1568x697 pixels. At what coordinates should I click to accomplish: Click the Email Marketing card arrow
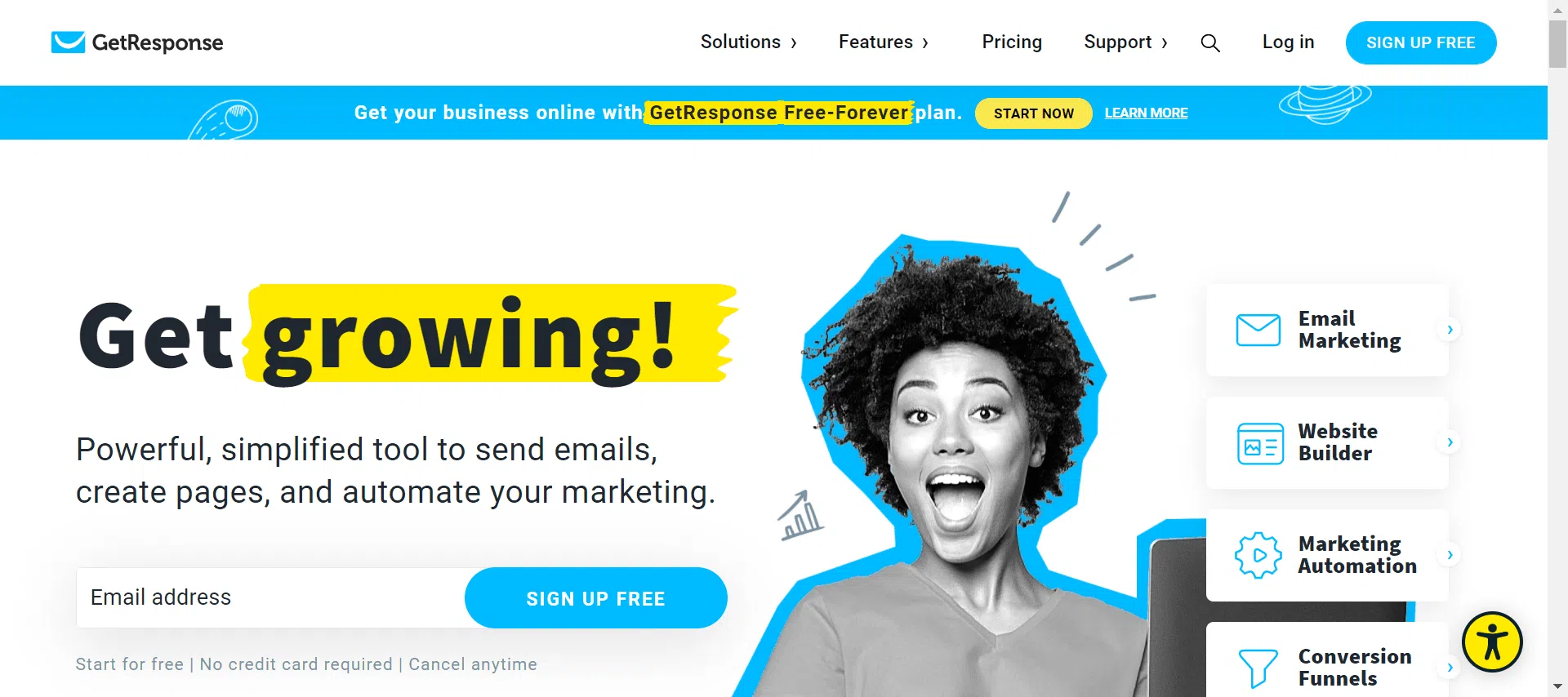[x=1450, y=330]
